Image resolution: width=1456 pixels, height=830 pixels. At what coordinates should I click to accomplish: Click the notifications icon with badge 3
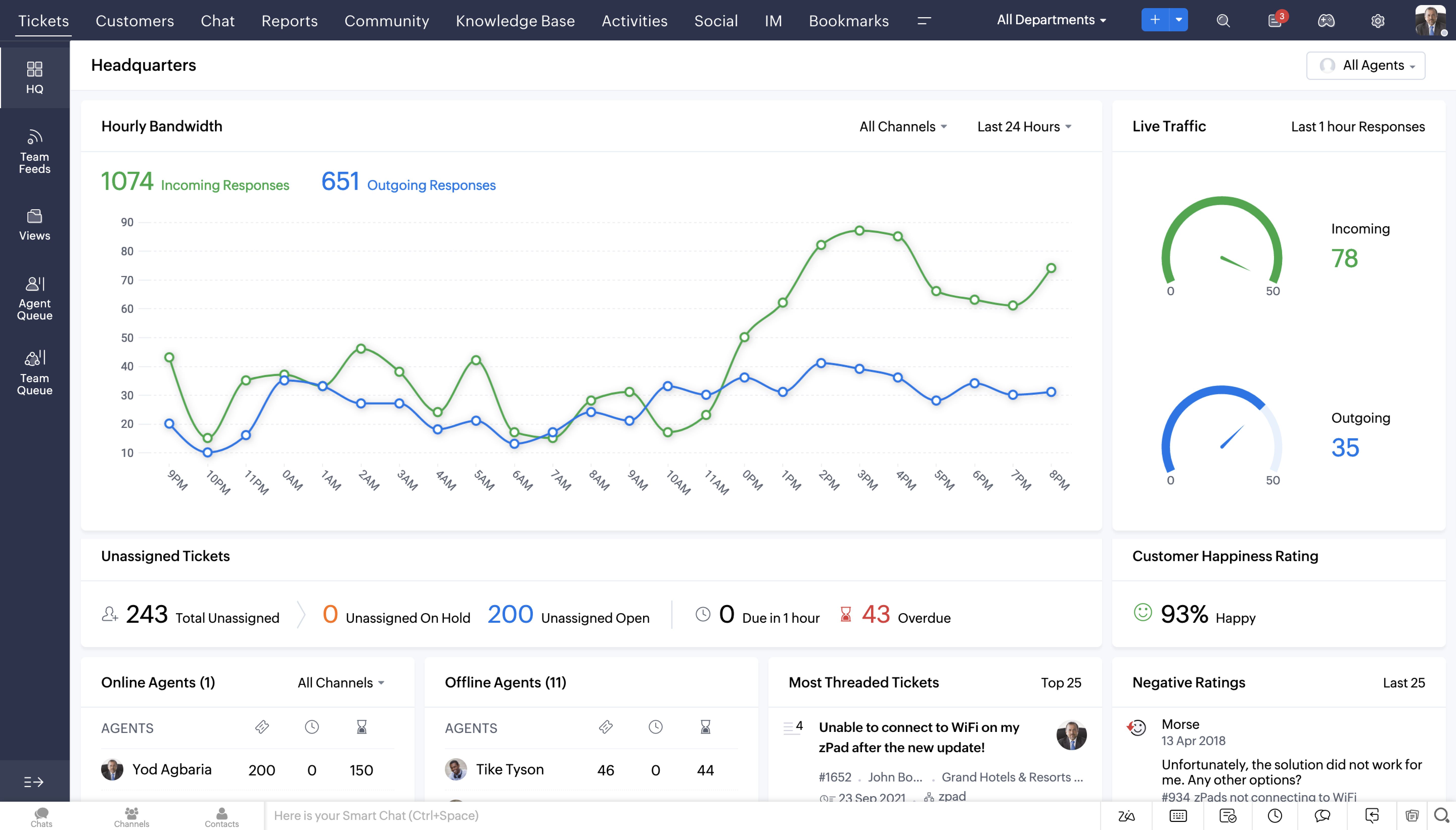point(1275,20)
